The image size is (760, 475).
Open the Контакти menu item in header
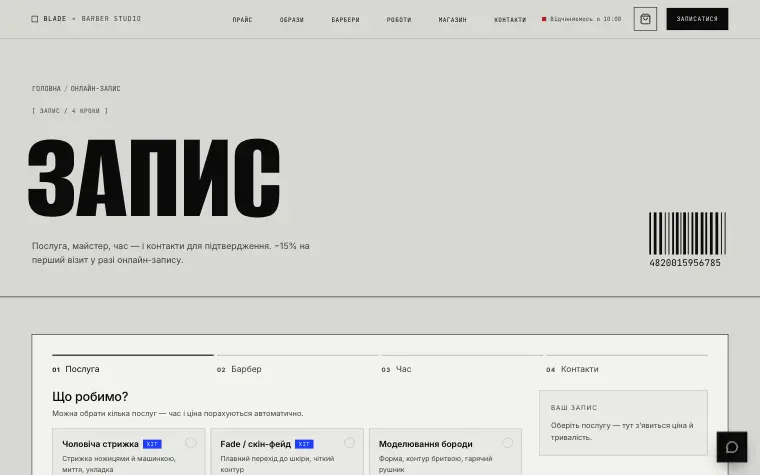(x=510, y=20)
